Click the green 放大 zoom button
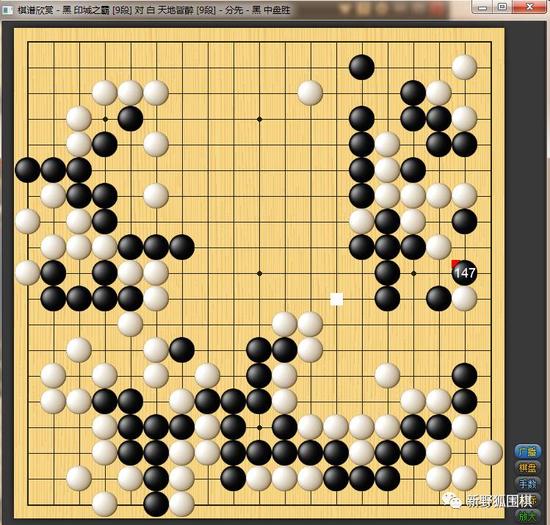Image resolution: width=550 pixels, height=525 pixels. (528, 516)
